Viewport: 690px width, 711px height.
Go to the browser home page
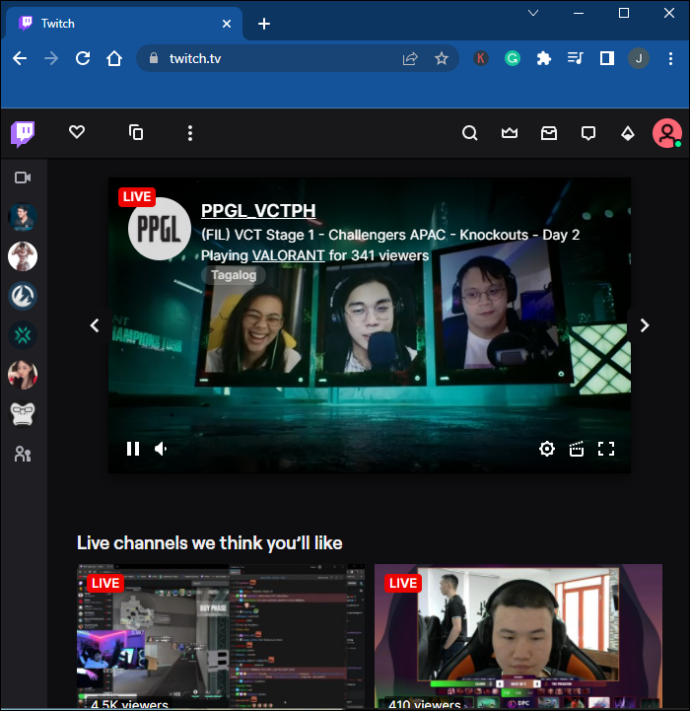(x=114, y=58)
